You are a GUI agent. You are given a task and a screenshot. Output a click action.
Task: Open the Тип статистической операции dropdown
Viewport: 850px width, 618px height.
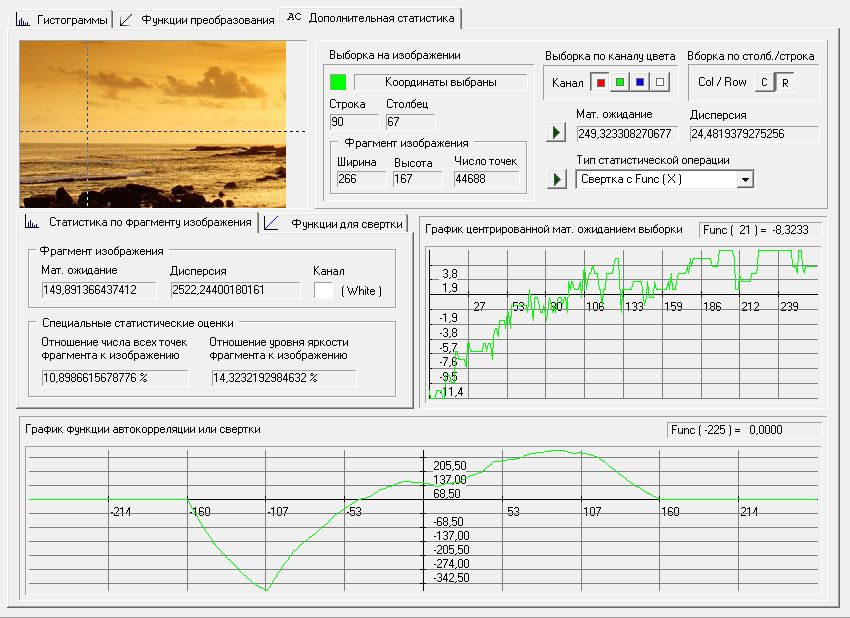[x=745, y=179]
